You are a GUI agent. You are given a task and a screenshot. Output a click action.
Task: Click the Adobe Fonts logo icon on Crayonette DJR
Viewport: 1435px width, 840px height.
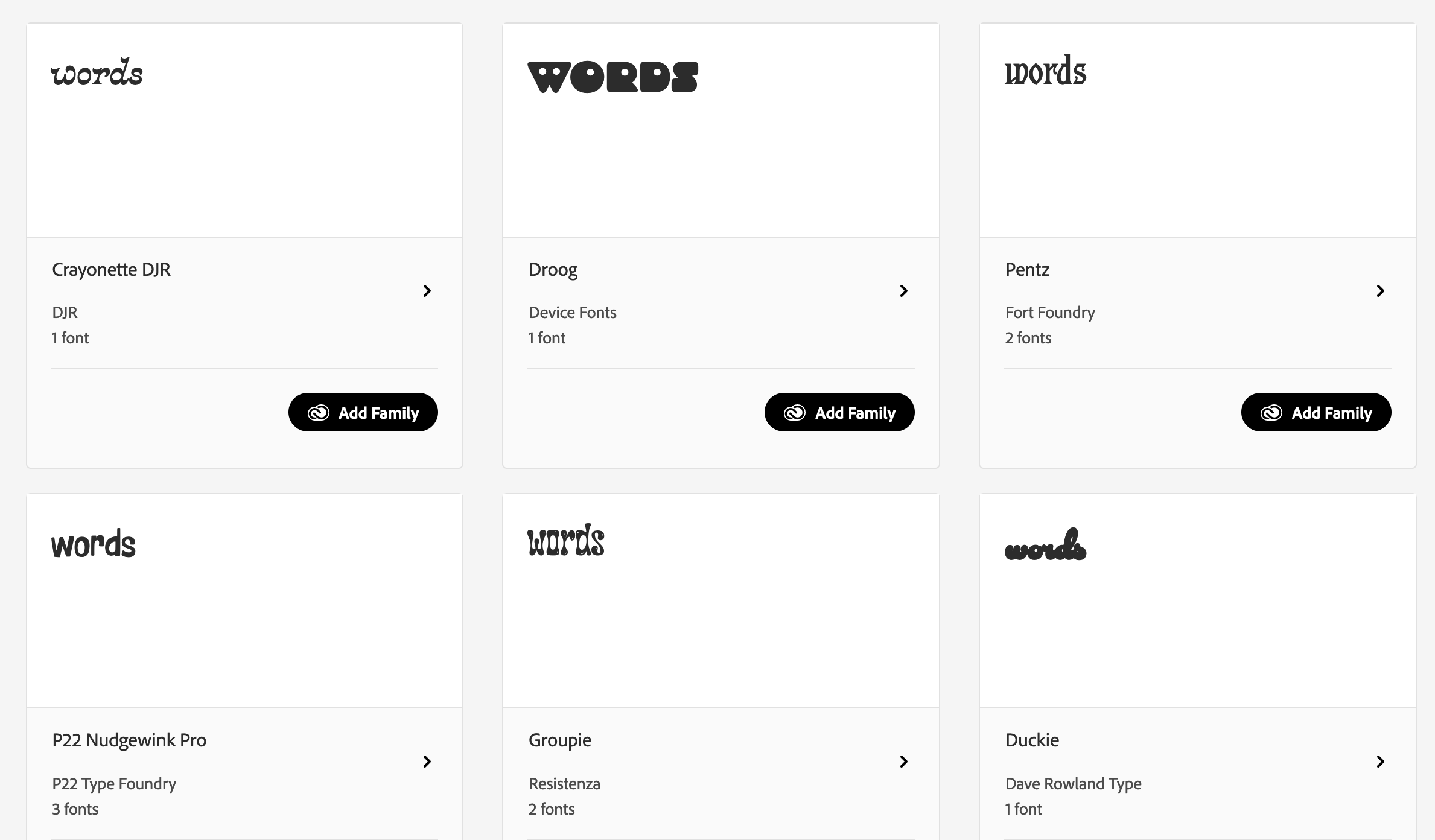point(318,412)
